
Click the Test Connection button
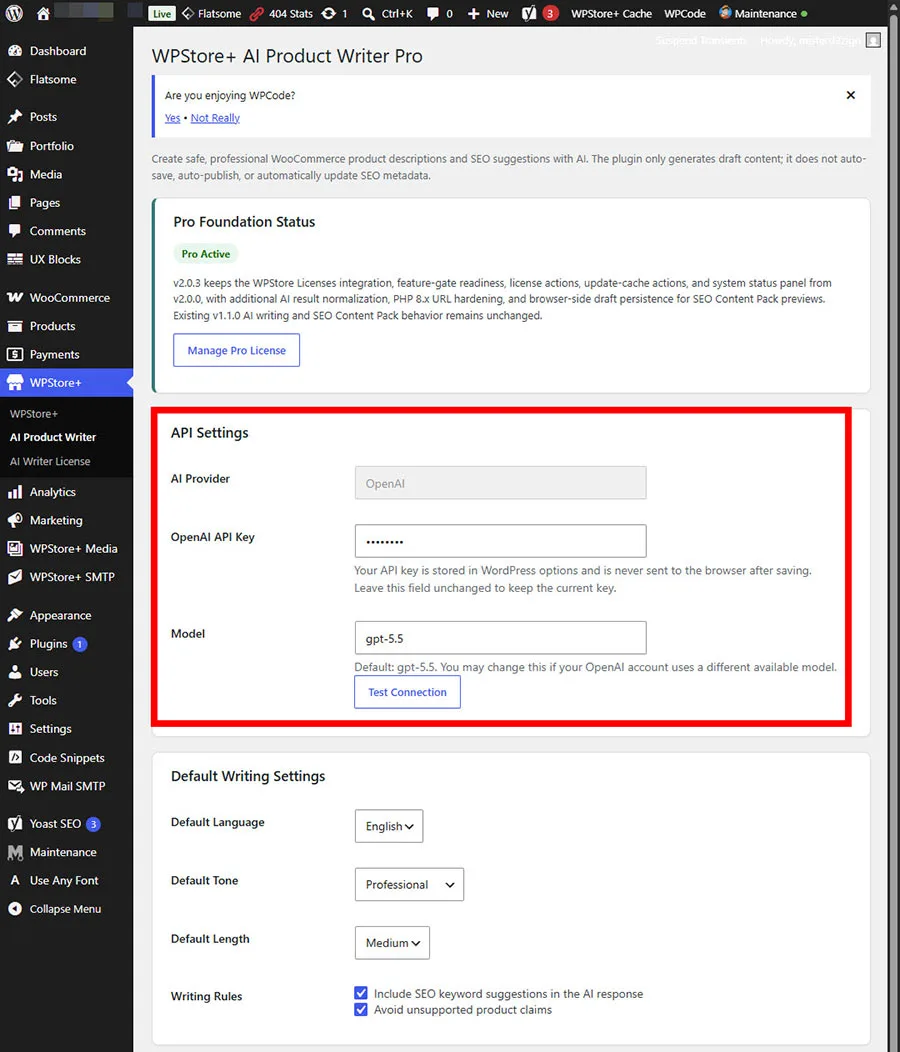click(407, 692)
